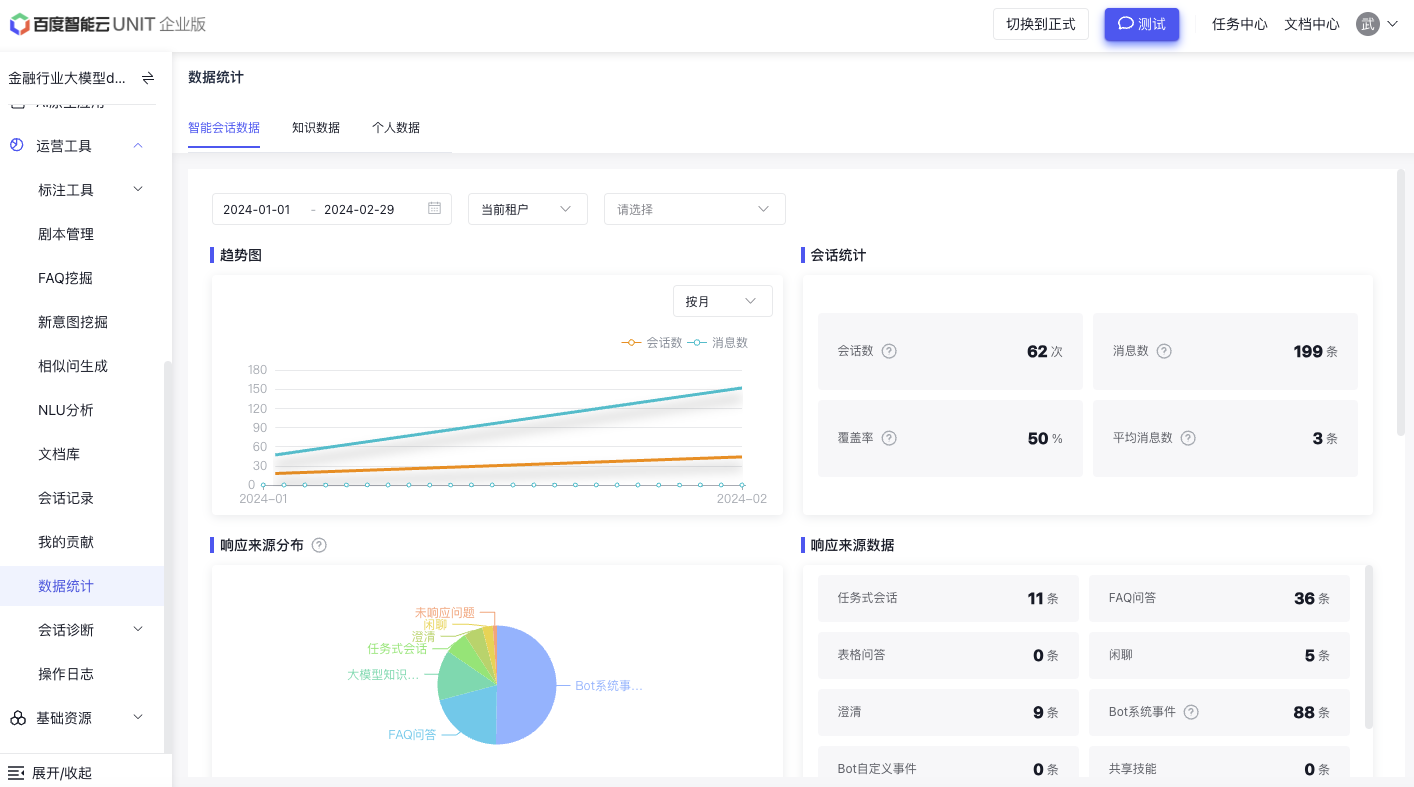Click help icon beside 消息数
Screen dimensions: 1414x787
pyautogui.click(x=1164, y=351)
